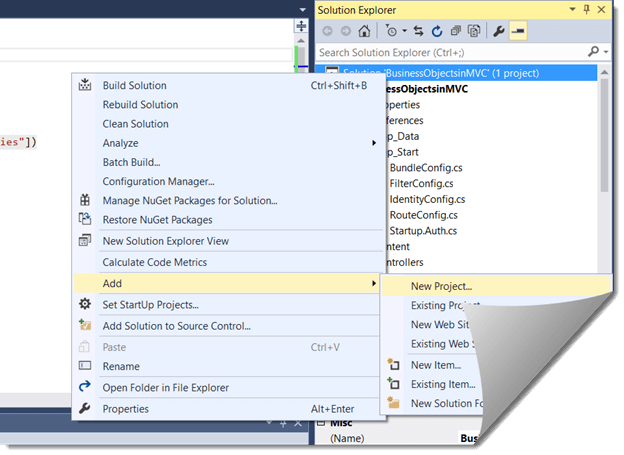Choose New Solution Explorer View

click(x=229, y=241)
